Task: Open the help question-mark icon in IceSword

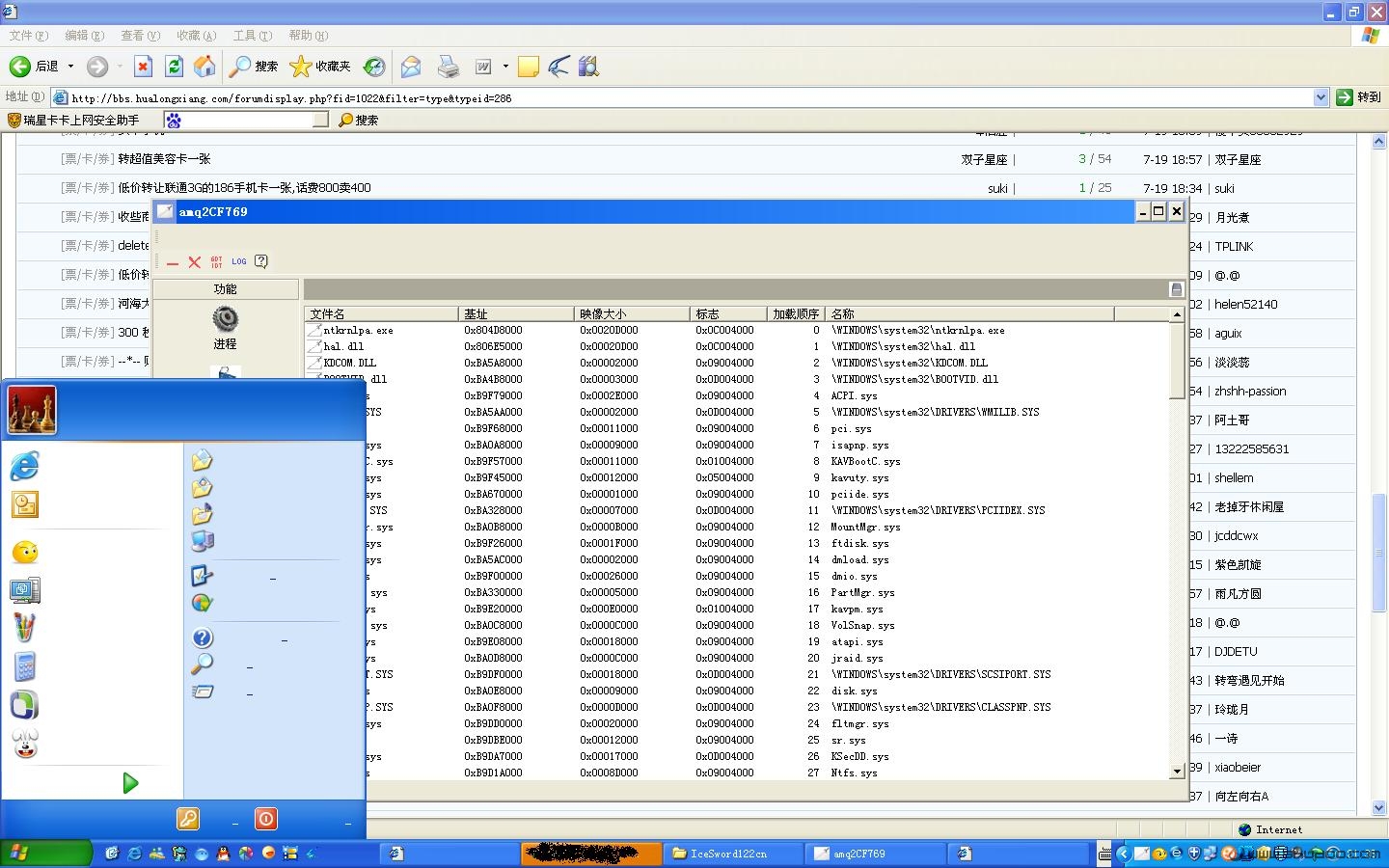Action: tap(260, 261)
